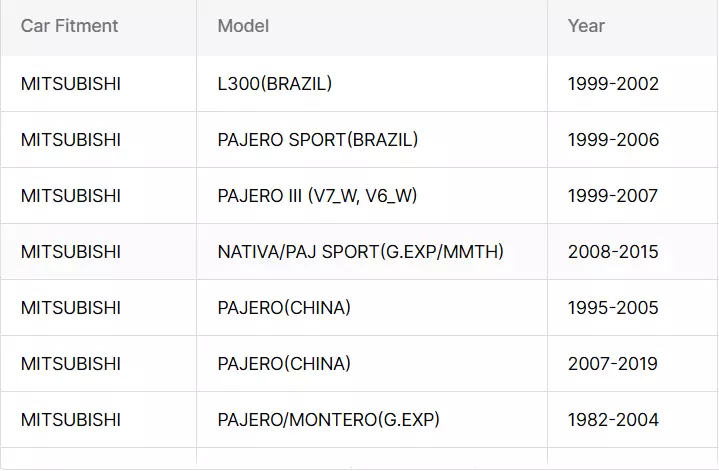Click the 1999-2006 year cell
719x471 pixels.
tap(613, 140)
